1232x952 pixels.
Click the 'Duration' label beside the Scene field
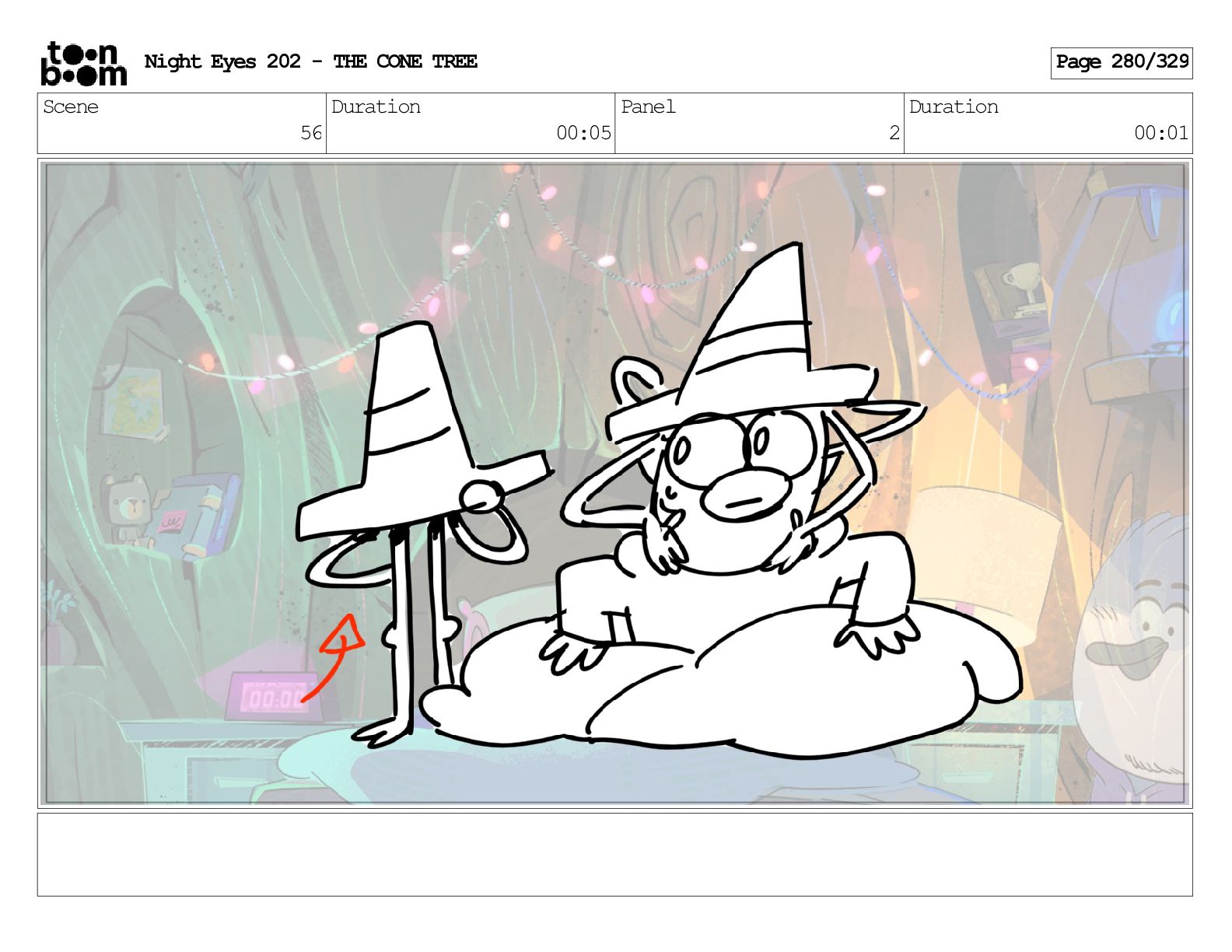coord(376,107)
